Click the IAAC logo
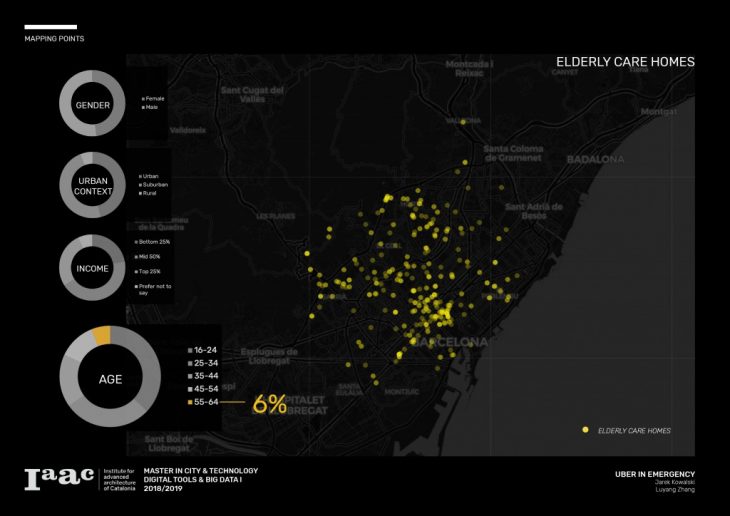This screenshot has width=730, height=516. (x=58, y=480)
